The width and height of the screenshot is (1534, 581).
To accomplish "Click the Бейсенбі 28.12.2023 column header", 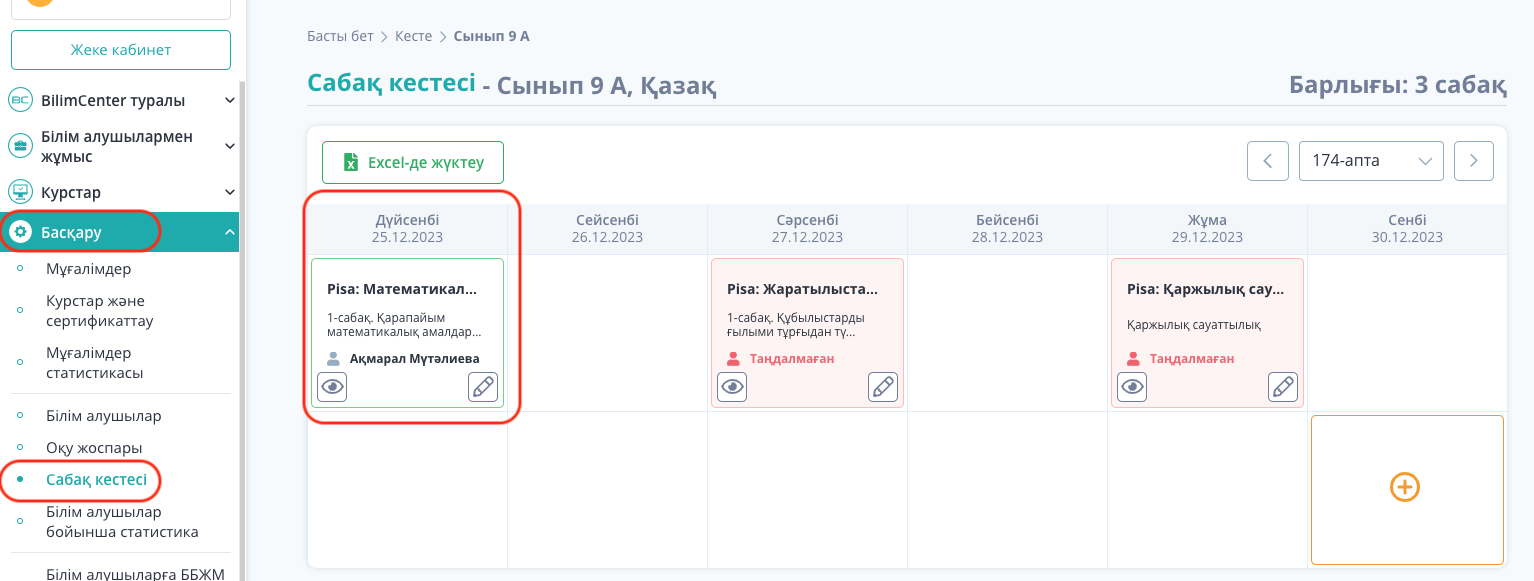I will point(1007,229).
